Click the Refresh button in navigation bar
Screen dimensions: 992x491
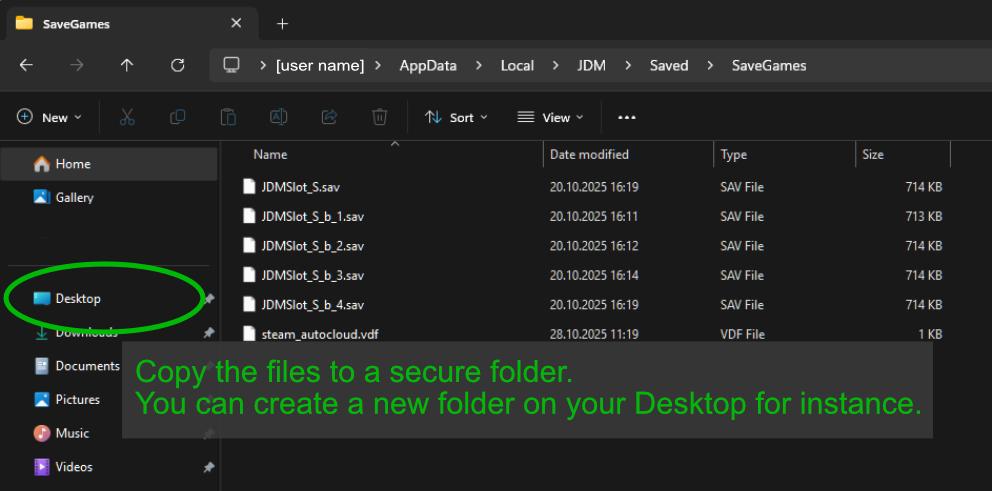[x=178, y=65]
